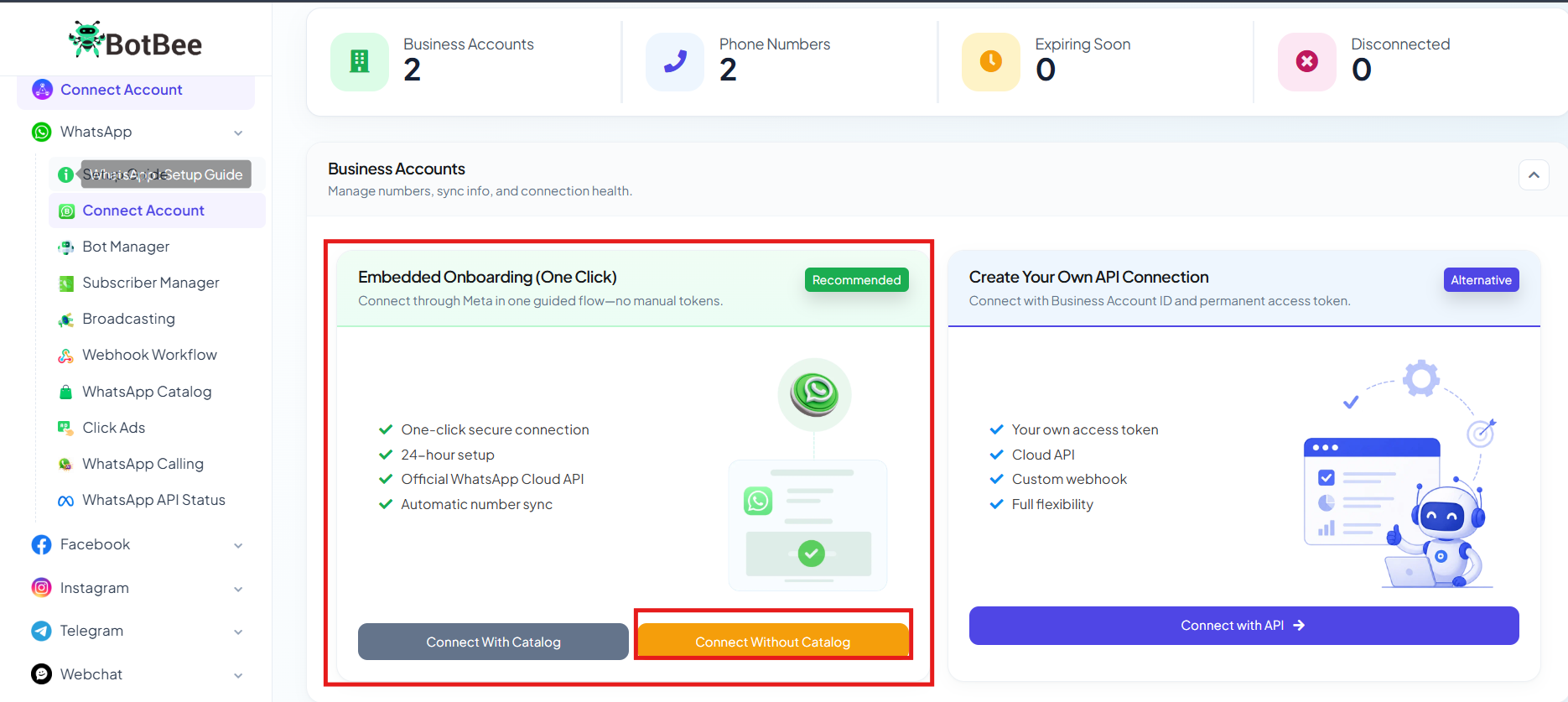The height and width of the screenshot is (702, 1568).
Task: Collapse the WhatsApp menu with its chevron
Action: [x=238, y=133]
